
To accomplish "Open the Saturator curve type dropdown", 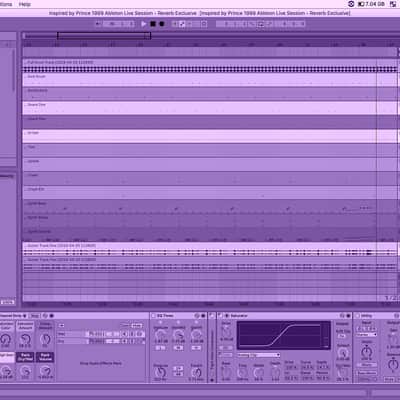I will click(258, 355).
